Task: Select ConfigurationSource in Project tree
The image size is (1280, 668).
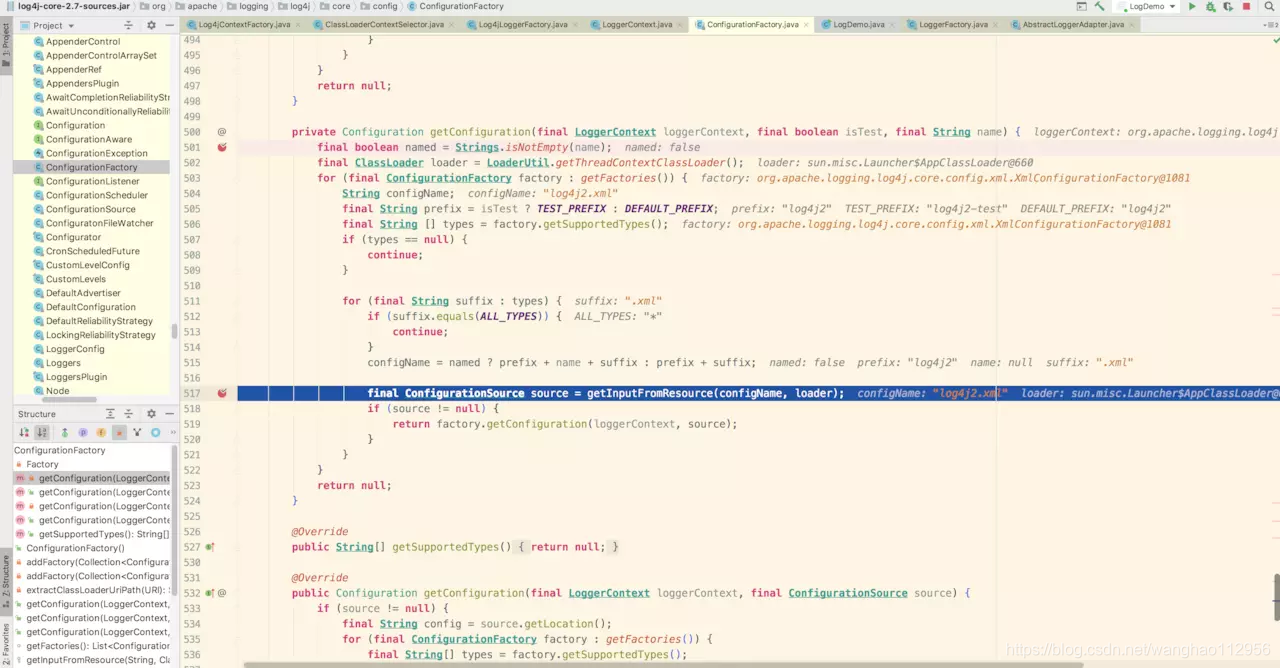Action: [91, 209]
